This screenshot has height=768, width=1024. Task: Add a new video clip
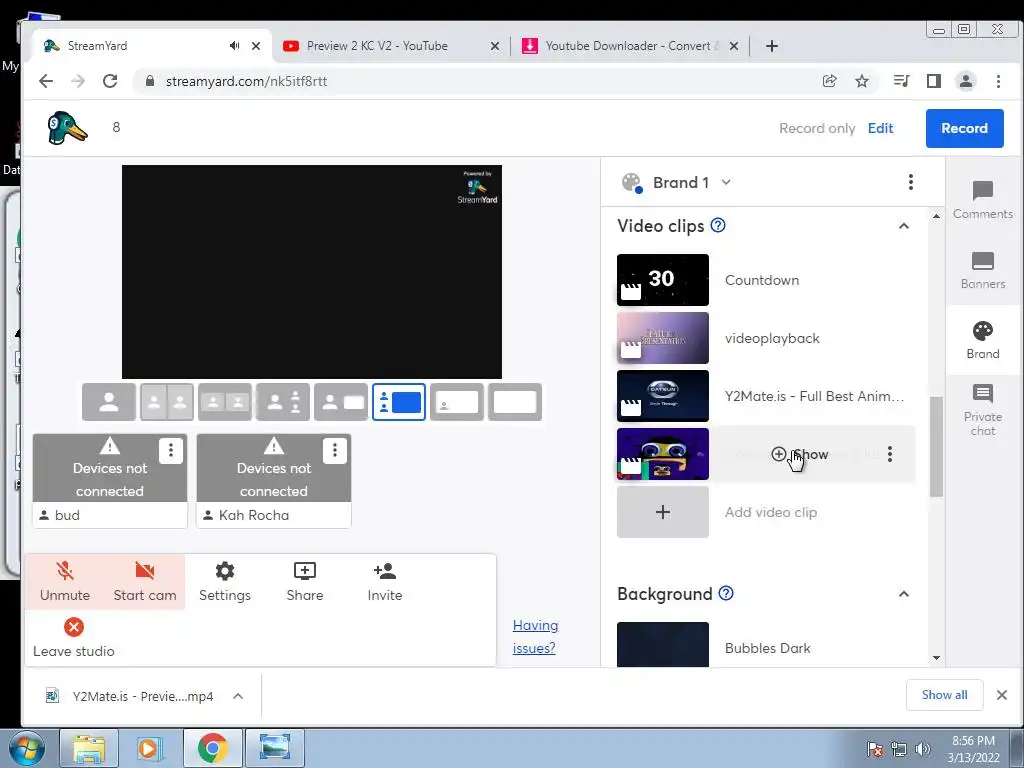coord(662,512)
